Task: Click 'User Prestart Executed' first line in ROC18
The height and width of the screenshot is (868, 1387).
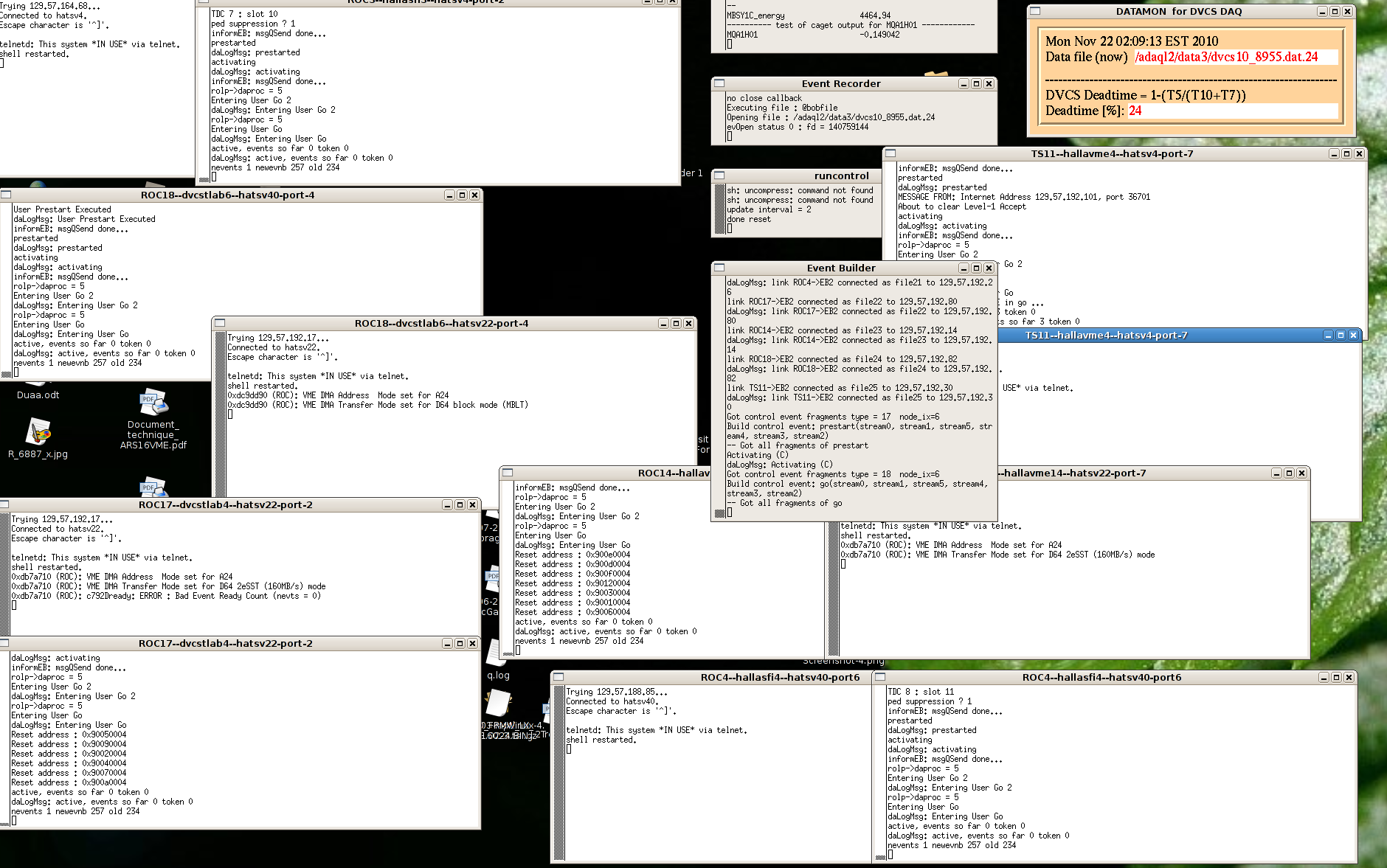Action: pyautogui.click(x=62, y=209)
